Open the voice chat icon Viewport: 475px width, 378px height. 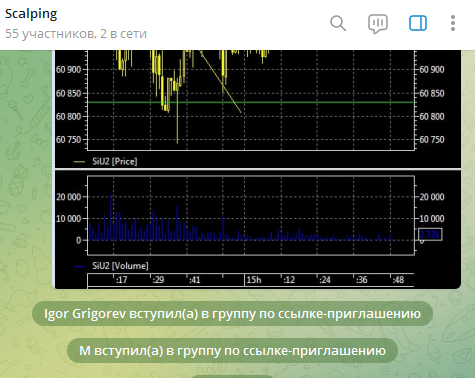pyautogui.click(x=378, y=24)
